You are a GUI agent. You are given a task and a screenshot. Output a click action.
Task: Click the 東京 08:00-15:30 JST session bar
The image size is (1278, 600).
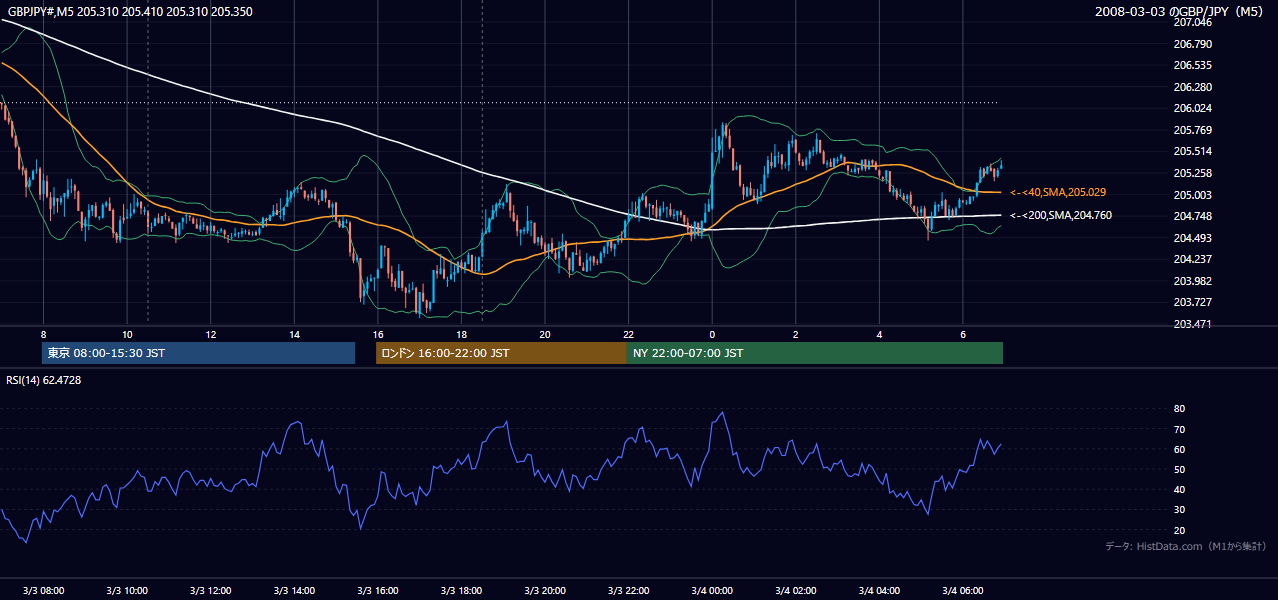coord(199,353)
